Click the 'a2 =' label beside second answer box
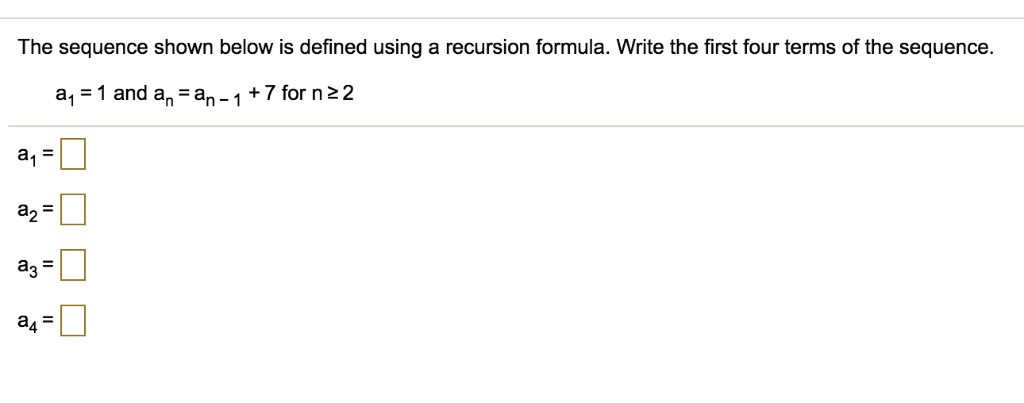Screen dimensions: 1024x403 (x=37, y=212)
